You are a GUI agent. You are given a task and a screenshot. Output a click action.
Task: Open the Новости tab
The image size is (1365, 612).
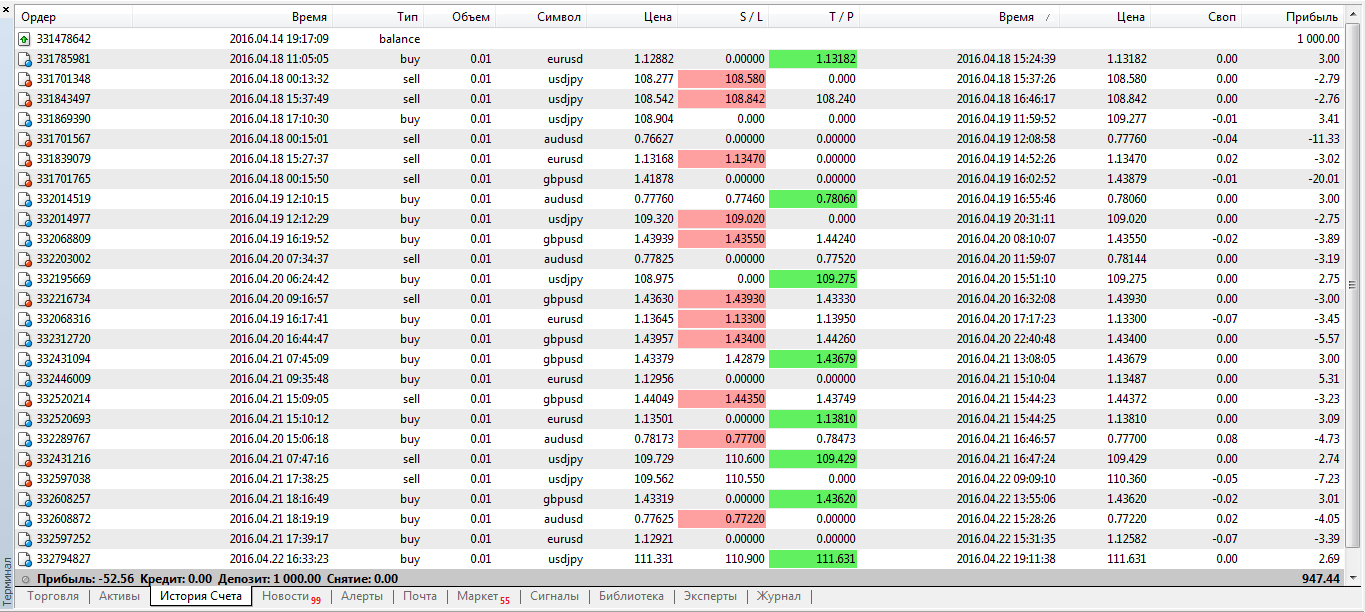pyautogui.click(x=291, y=596)
